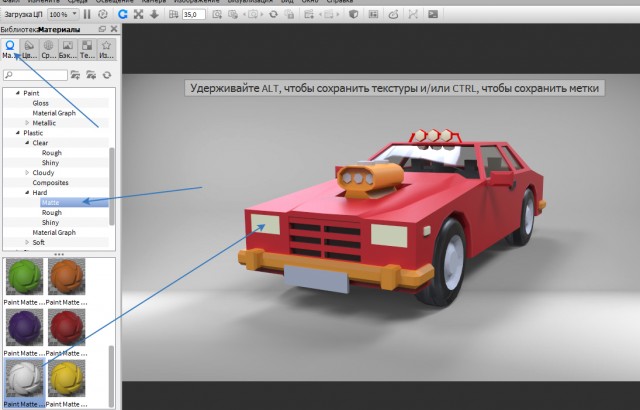Click the 35,0 focal length field
Screen dimensions: 640x410
click(193, 15)
